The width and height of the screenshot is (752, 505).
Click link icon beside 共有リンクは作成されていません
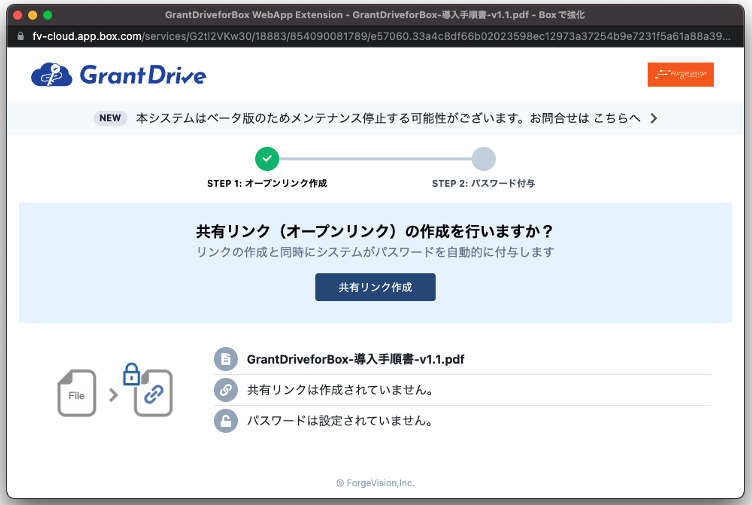click(x=226, y=390)
